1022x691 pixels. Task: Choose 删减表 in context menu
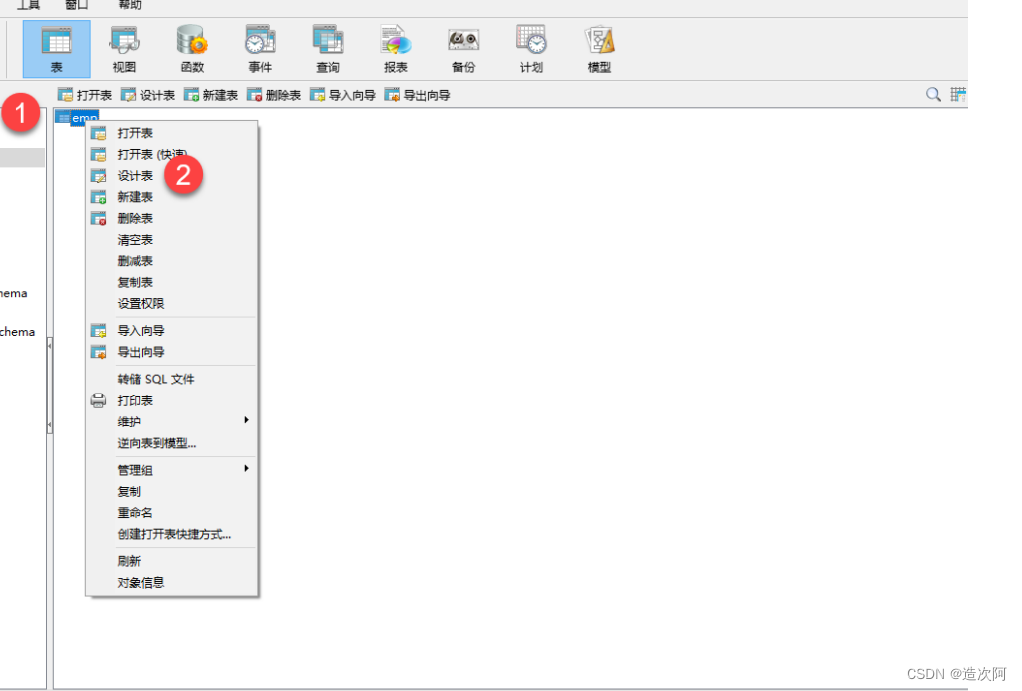pyautogui.click(x=172, y=261)
